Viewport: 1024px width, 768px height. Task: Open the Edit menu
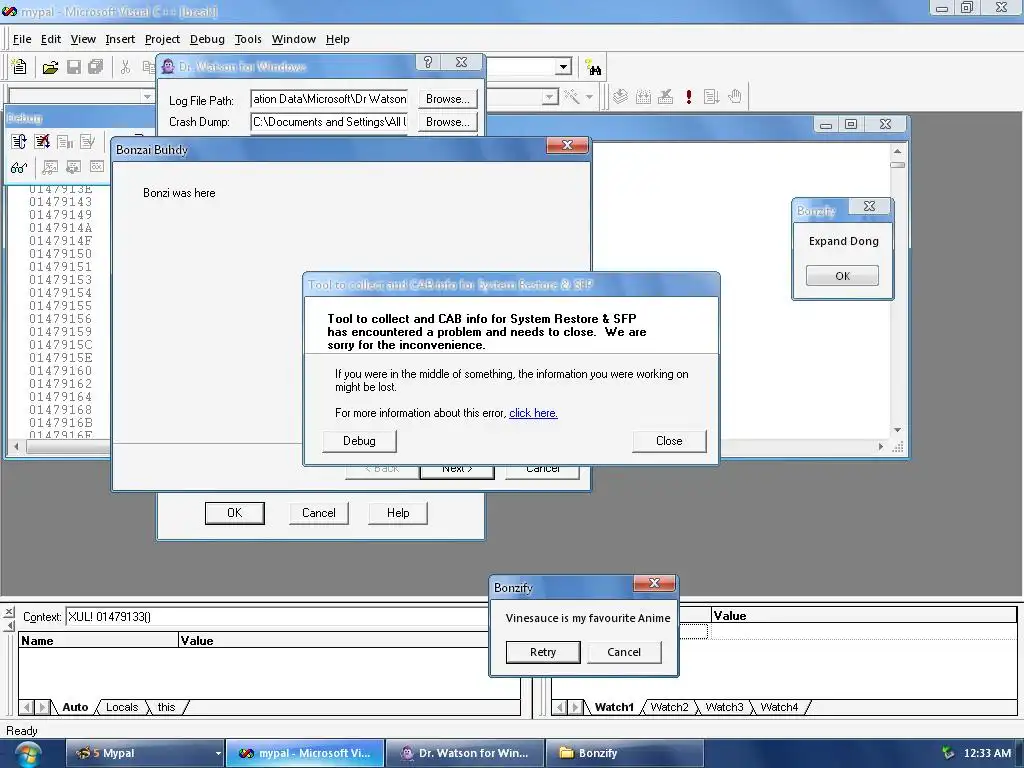click(50, 39)
